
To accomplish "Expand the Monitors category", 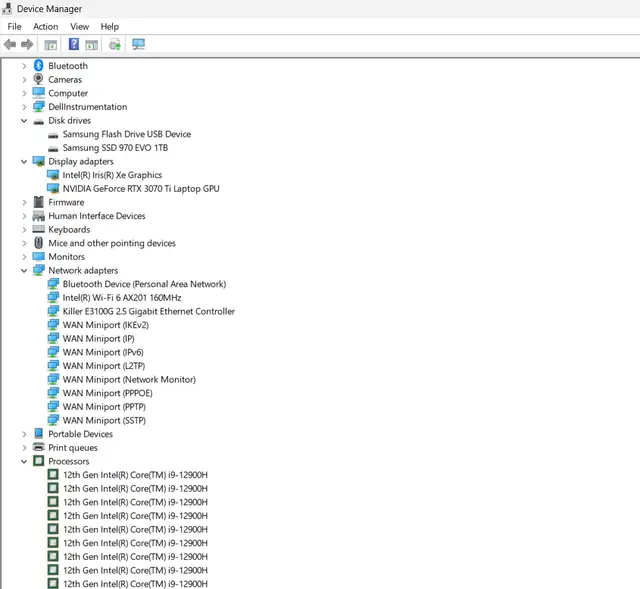I will (x=24, y=257).
